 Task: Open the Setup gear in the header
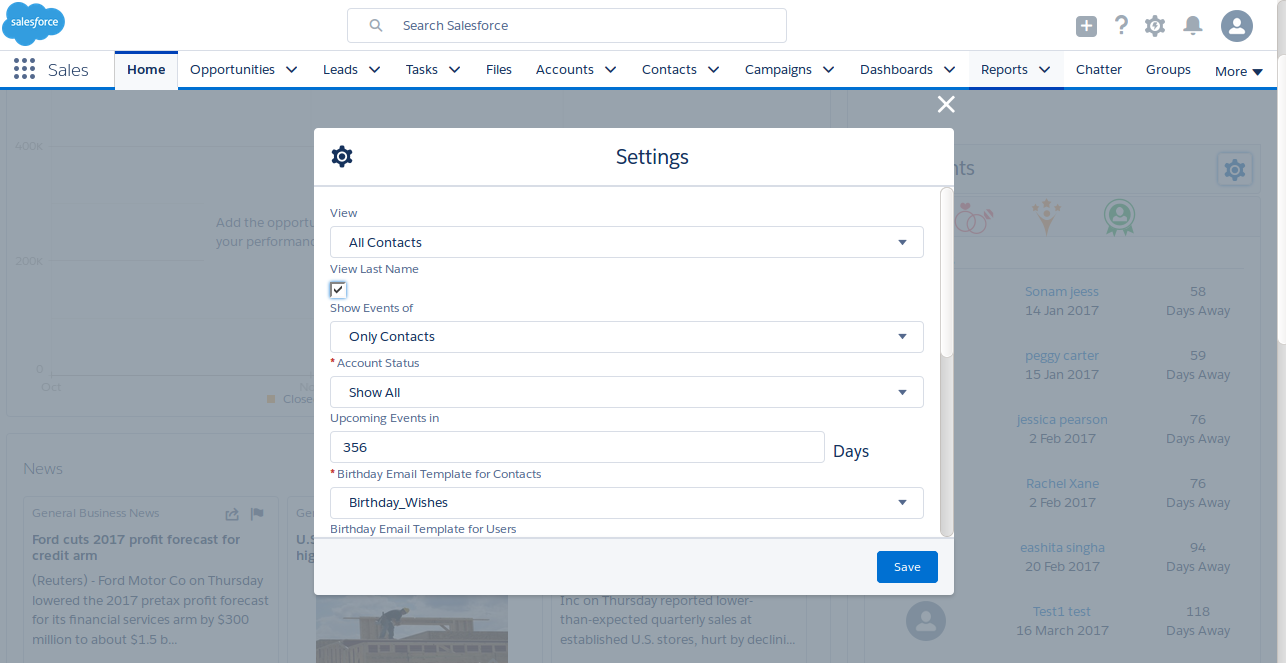[x=1155, y=26]
